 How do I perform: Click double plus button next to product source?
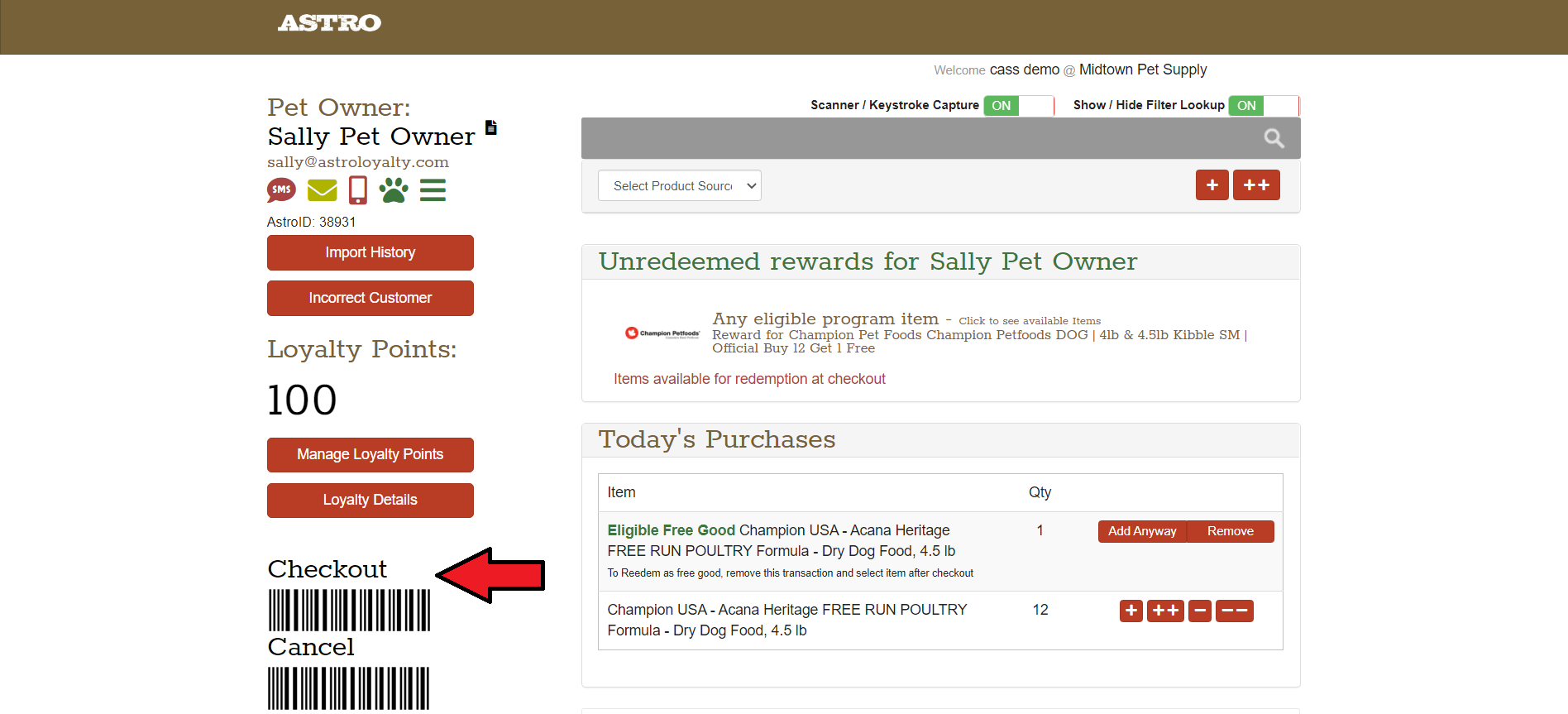(x=1256, y=185)
